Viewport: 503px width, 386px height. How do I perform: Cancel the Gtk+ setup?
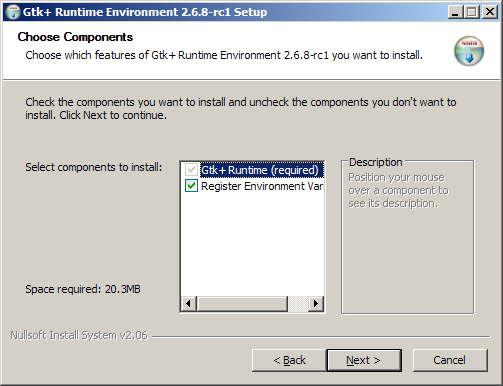(450, 360)
